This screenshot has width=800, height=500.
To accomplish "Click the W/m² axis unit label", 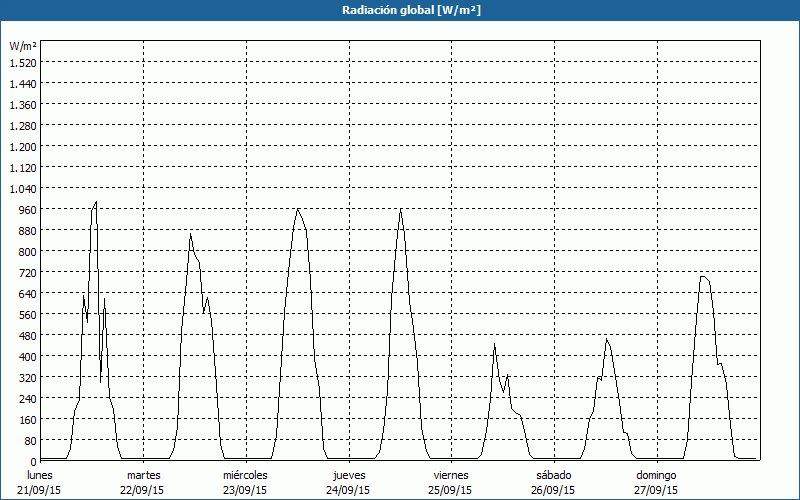I will click(23, 46).
